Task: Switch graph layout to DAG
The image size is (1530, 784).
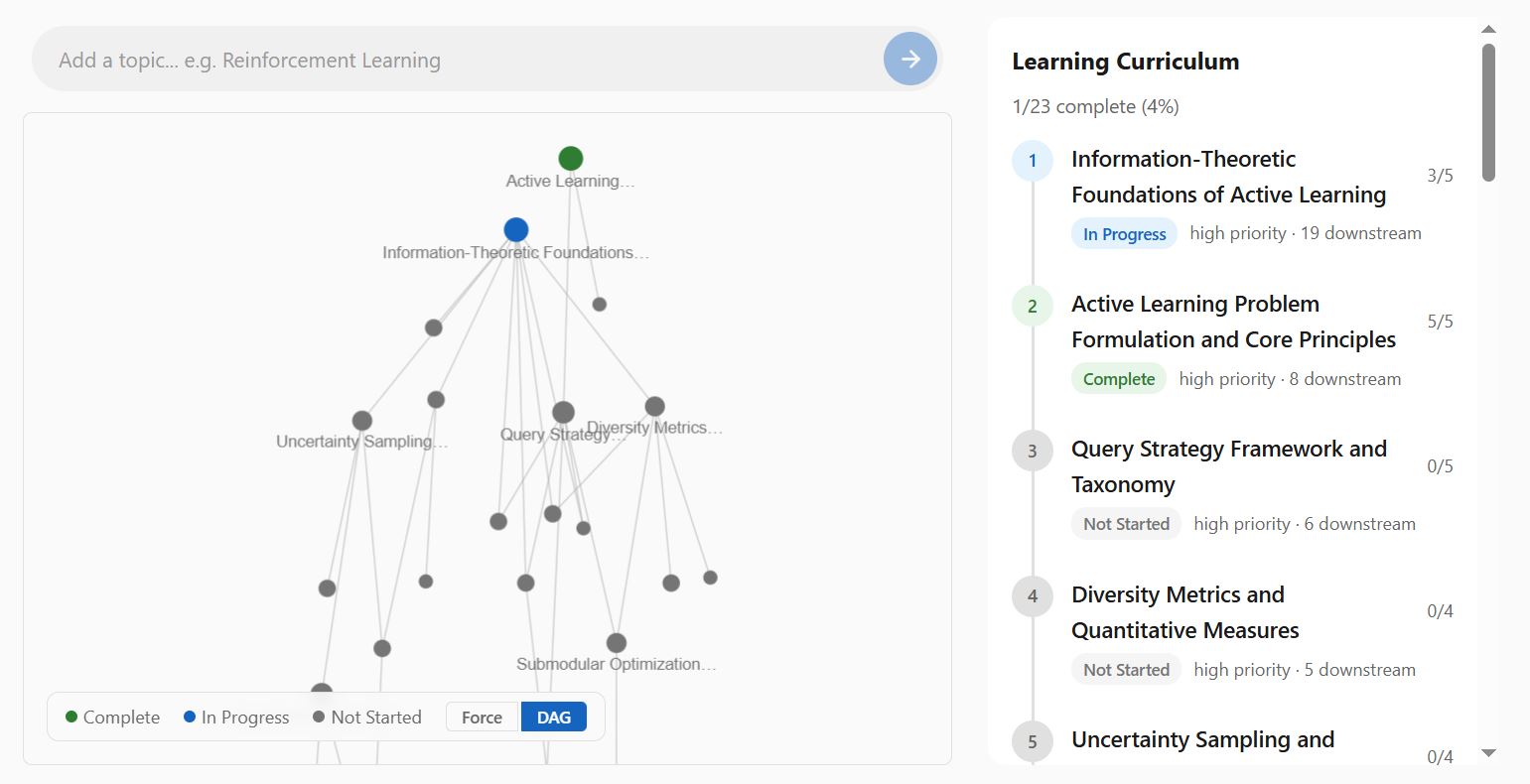Action: (553, 718)
